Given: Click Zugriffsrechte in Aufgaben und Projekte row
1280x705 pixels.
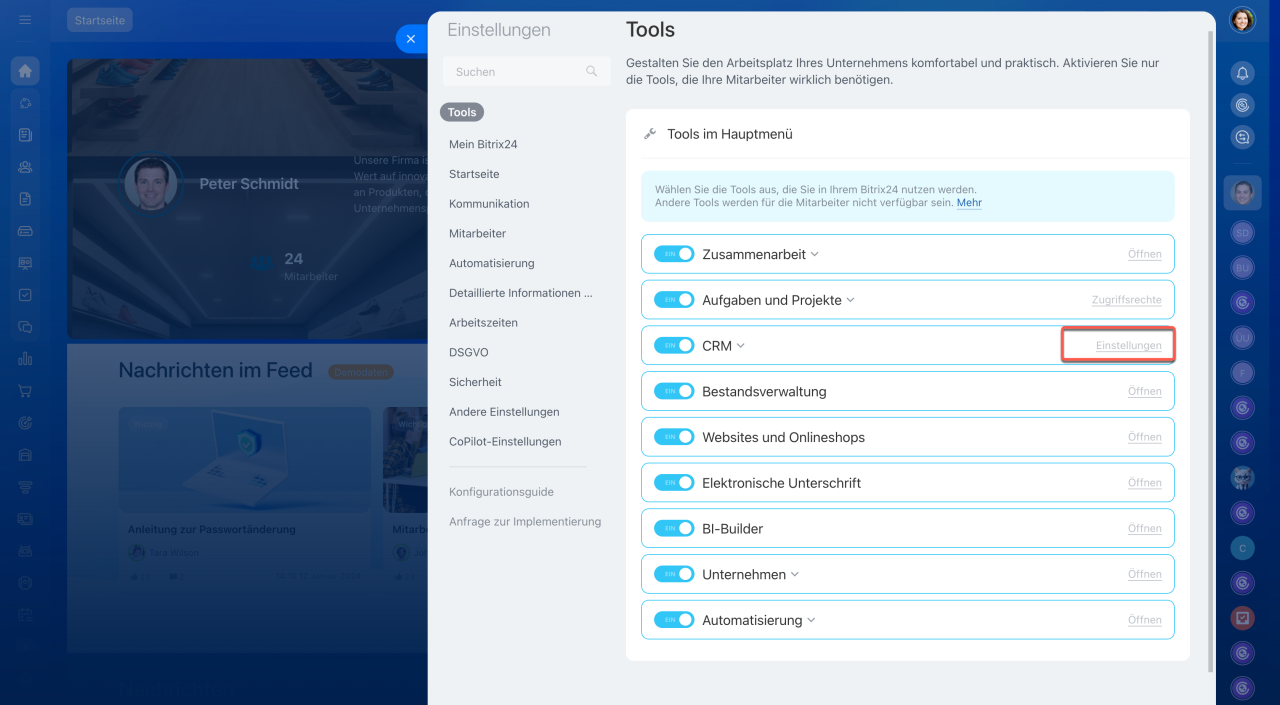Looking at the screenshot, I should pyautogui.click(x=1127, y=300).
